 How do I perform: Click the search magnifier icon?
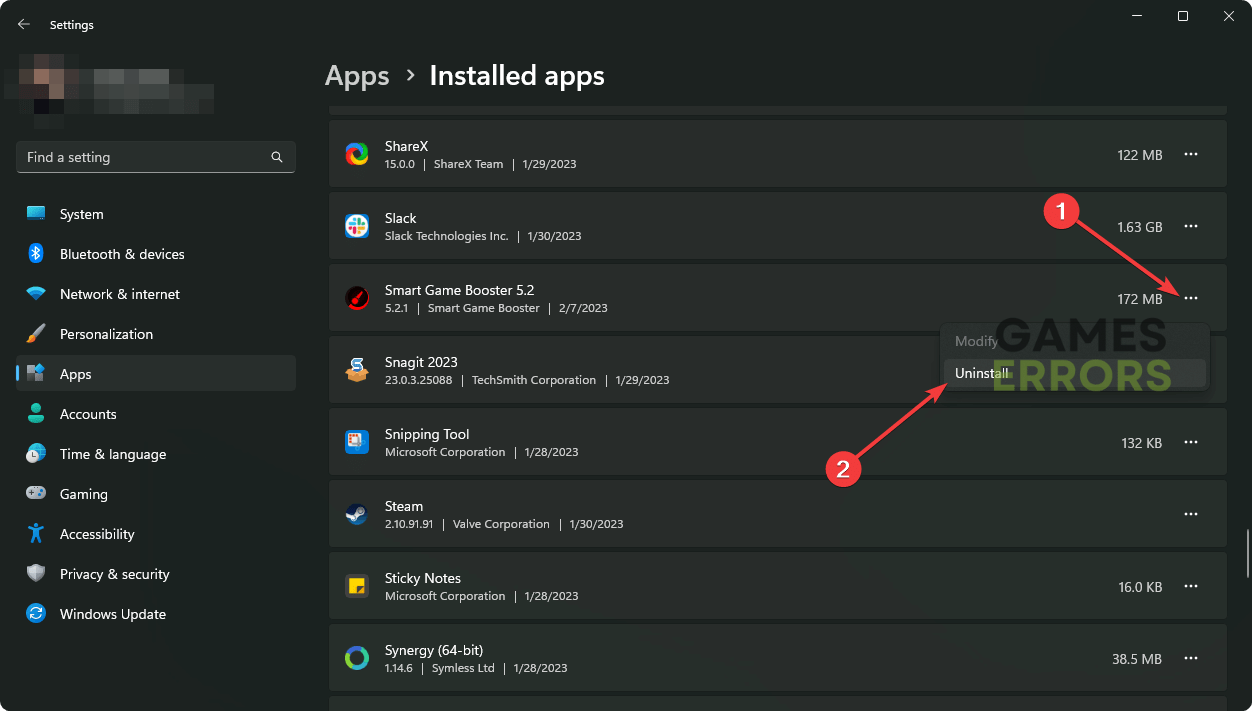[x=277, y=157]
